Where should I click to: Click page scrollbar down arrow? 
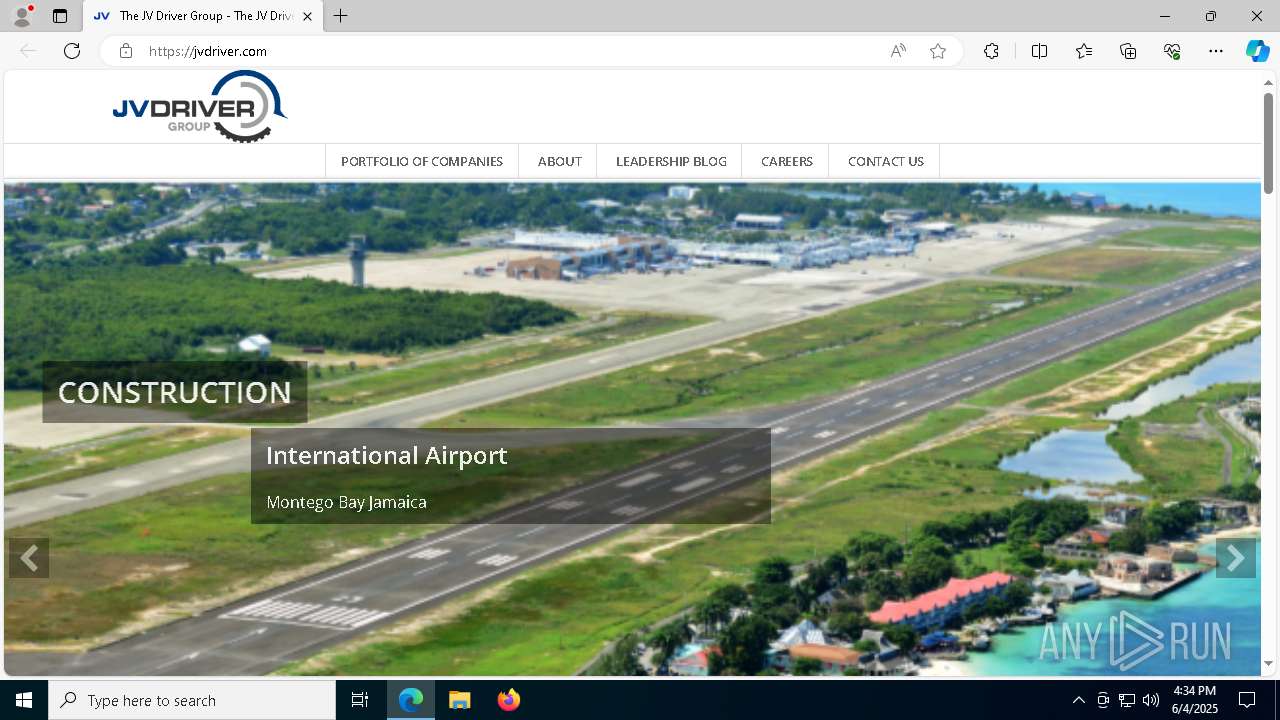(1269, 664)
